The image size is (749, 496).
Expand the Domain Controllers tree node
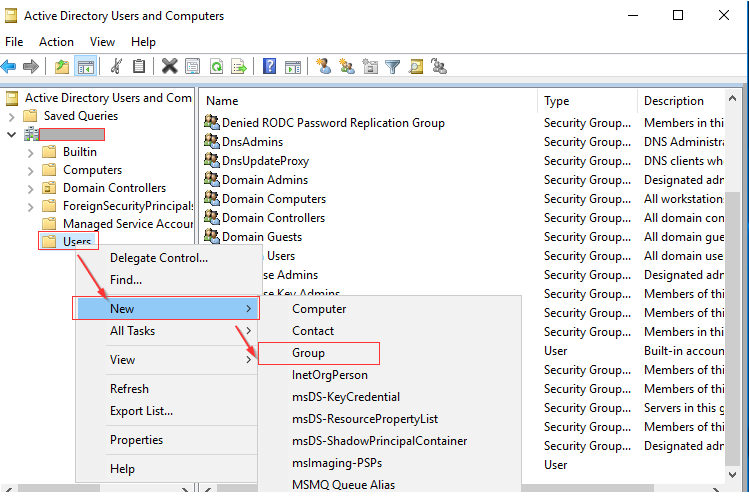tap(30, 189)
